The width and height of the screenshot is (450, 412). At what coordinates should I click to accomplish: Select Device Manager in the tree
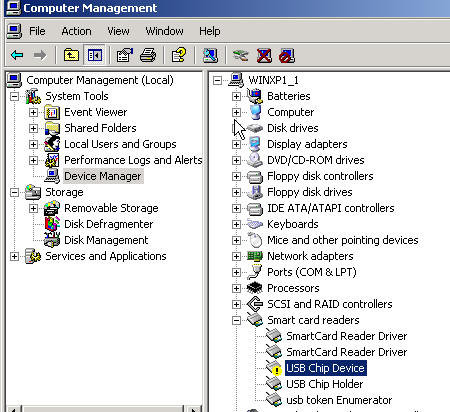point(103,176)
